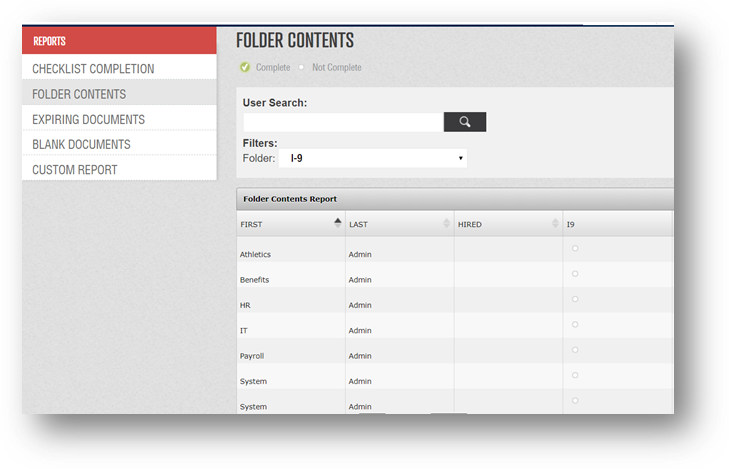Open Checklist Completion report
The height and width of the screenshot is (469, 729).
tap(119, 69)
